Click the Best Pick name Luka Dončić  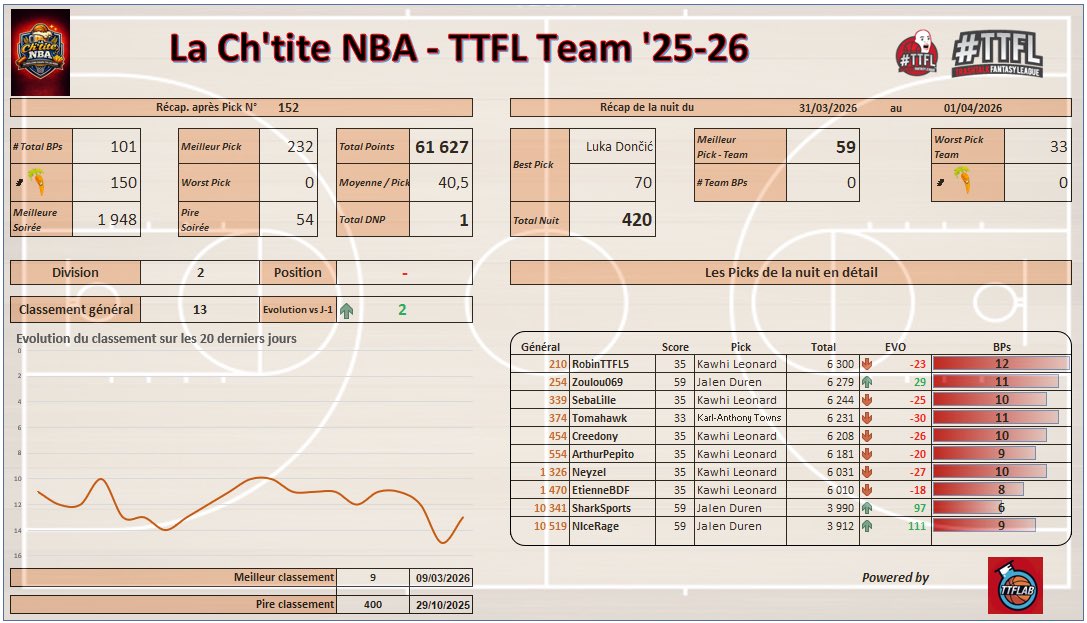tap(619, 146)
